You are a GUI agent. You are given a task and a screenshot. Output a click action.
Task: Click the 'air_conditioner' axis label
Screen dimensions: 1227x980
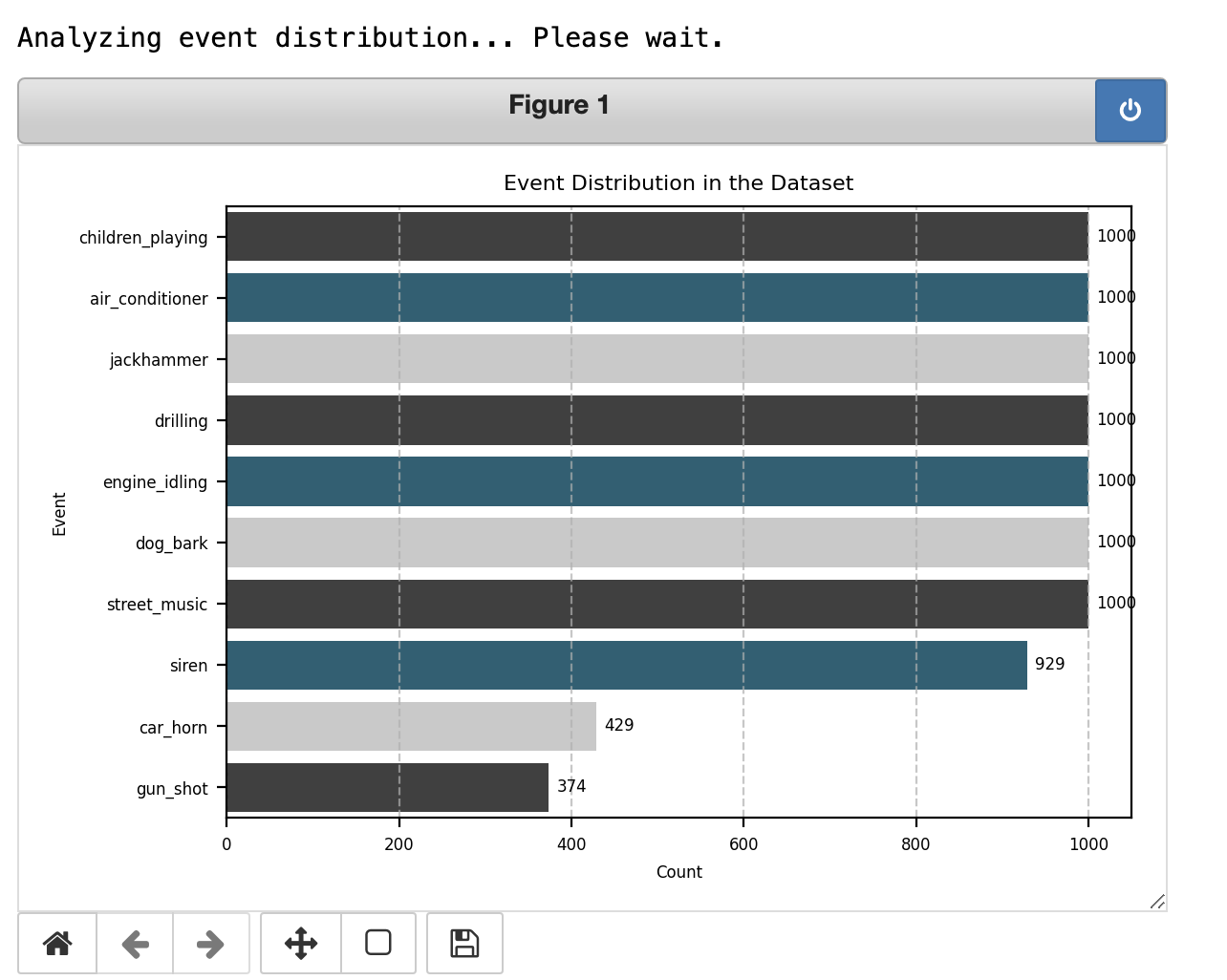[149, 299]
